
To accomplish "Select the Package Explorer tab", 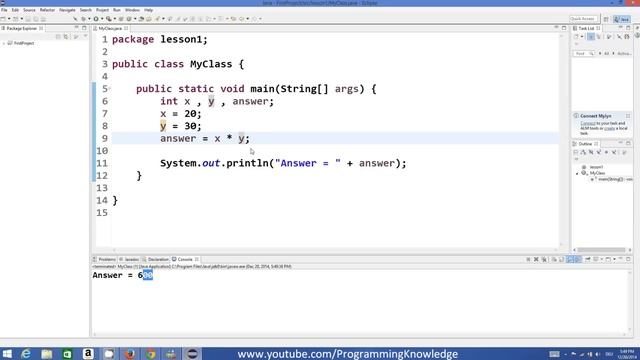I will [22, 29].
